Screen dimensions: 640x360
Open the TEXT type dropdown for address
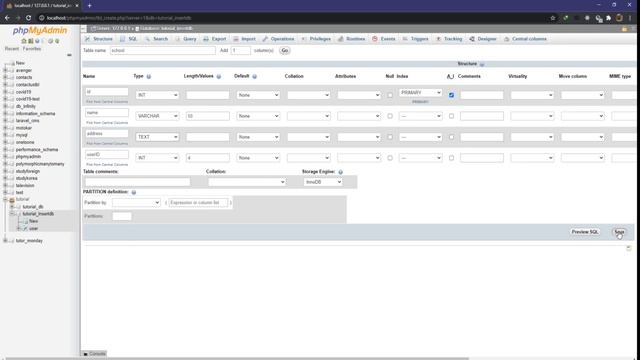157,137
